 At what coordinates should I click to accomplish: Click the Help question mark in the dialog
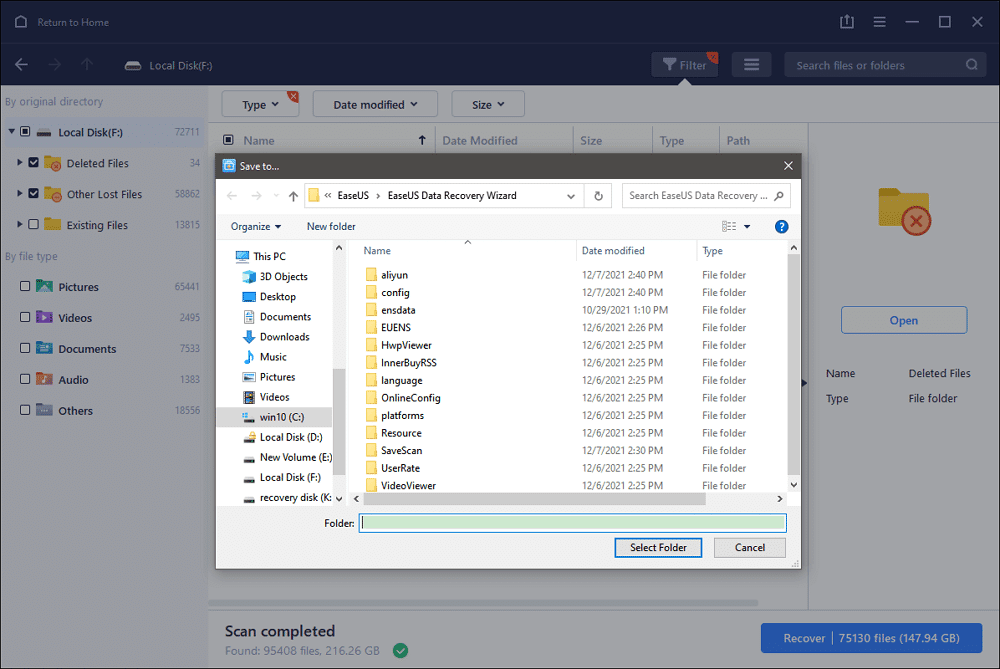click(781, 226)
